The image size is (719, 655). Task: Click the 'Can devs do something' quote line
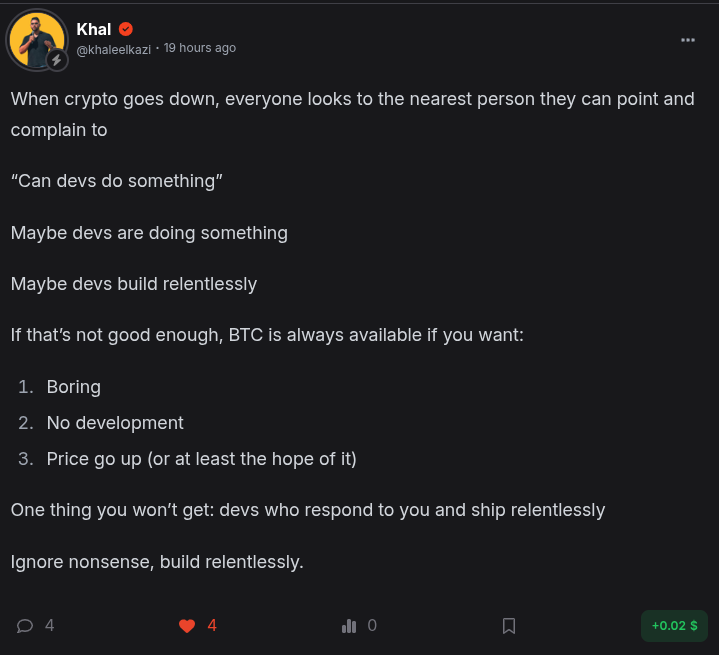tap(116, 181)
